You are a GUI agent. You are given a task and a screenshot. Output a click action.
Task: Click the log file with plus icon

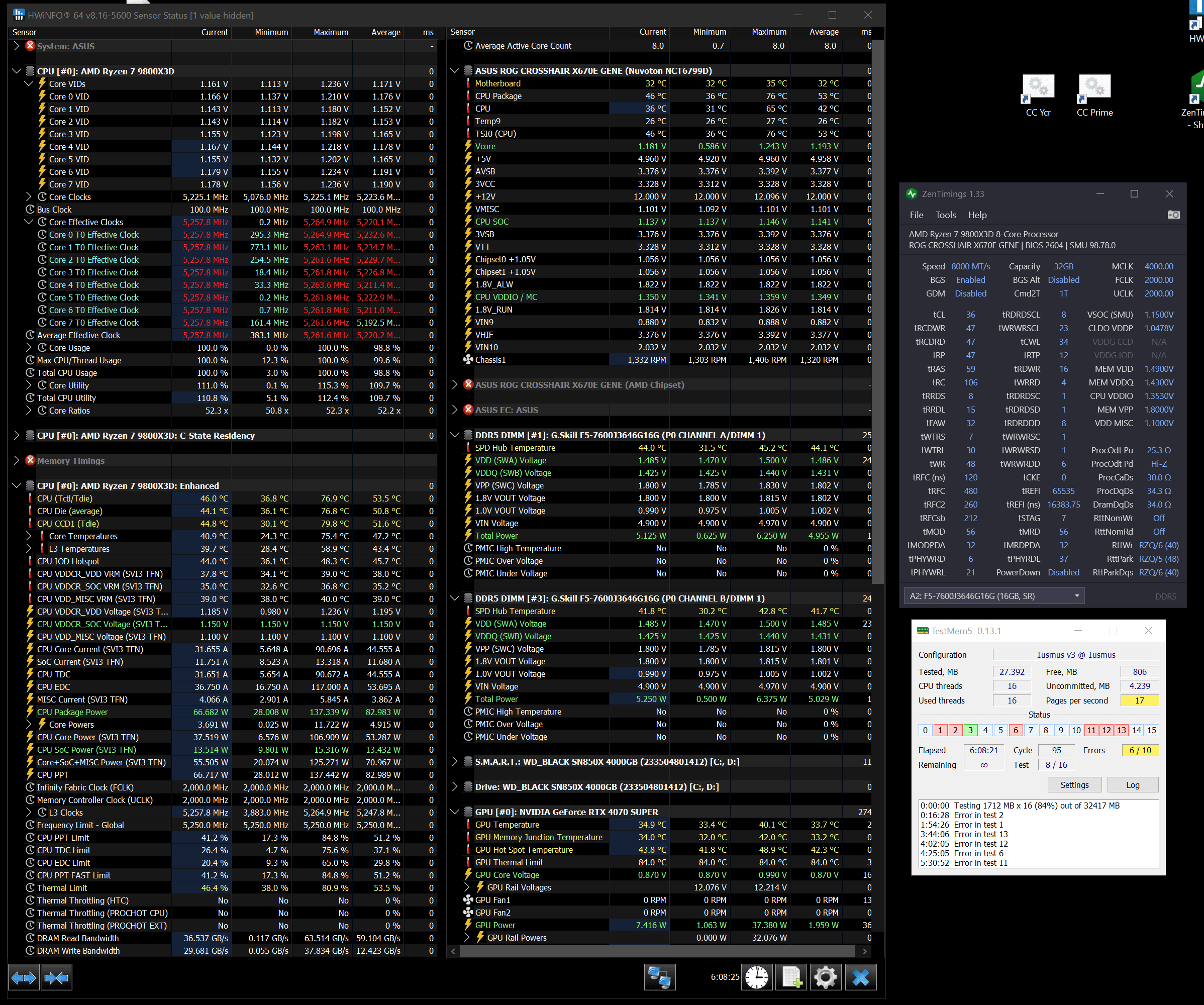tap(791, 977)
